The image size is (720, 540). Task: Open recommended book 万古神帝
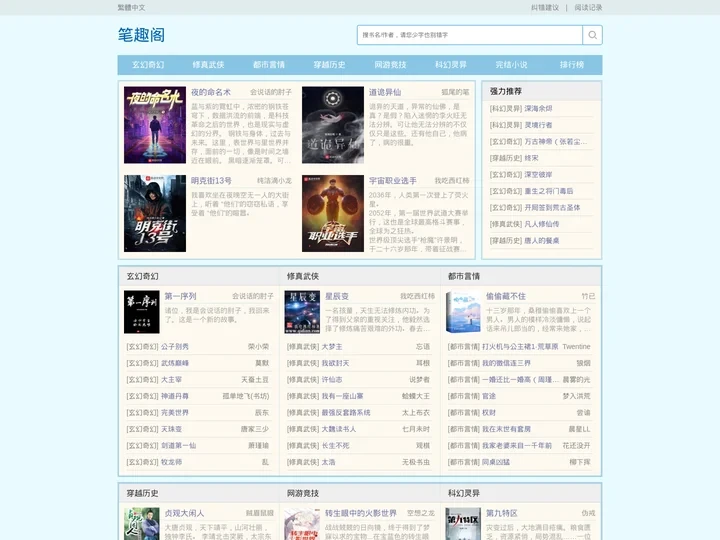tap(556, 141)
